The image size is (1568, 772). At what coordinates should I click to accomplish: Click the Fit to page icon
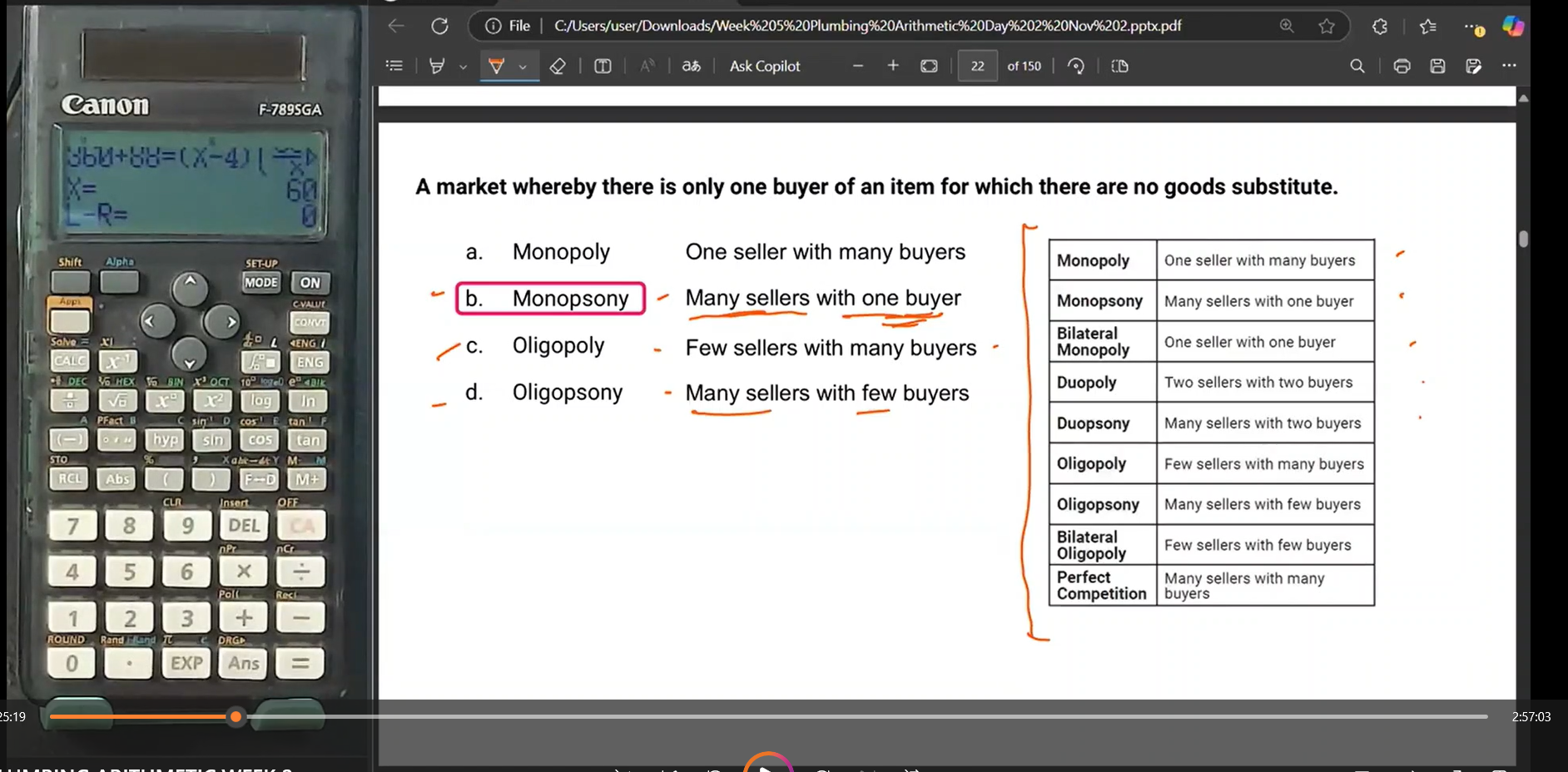click(x=929, y=66)
